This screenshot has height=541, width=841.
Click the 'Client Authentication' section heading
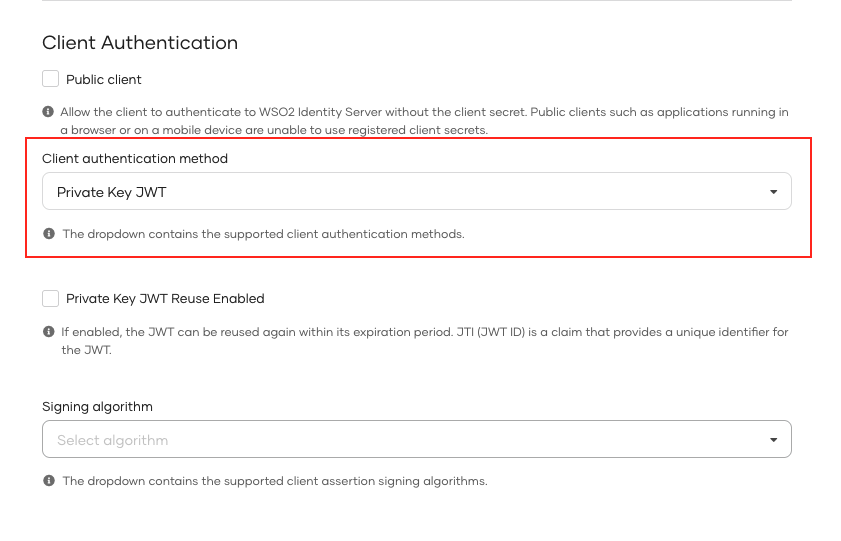coord(140,43)
